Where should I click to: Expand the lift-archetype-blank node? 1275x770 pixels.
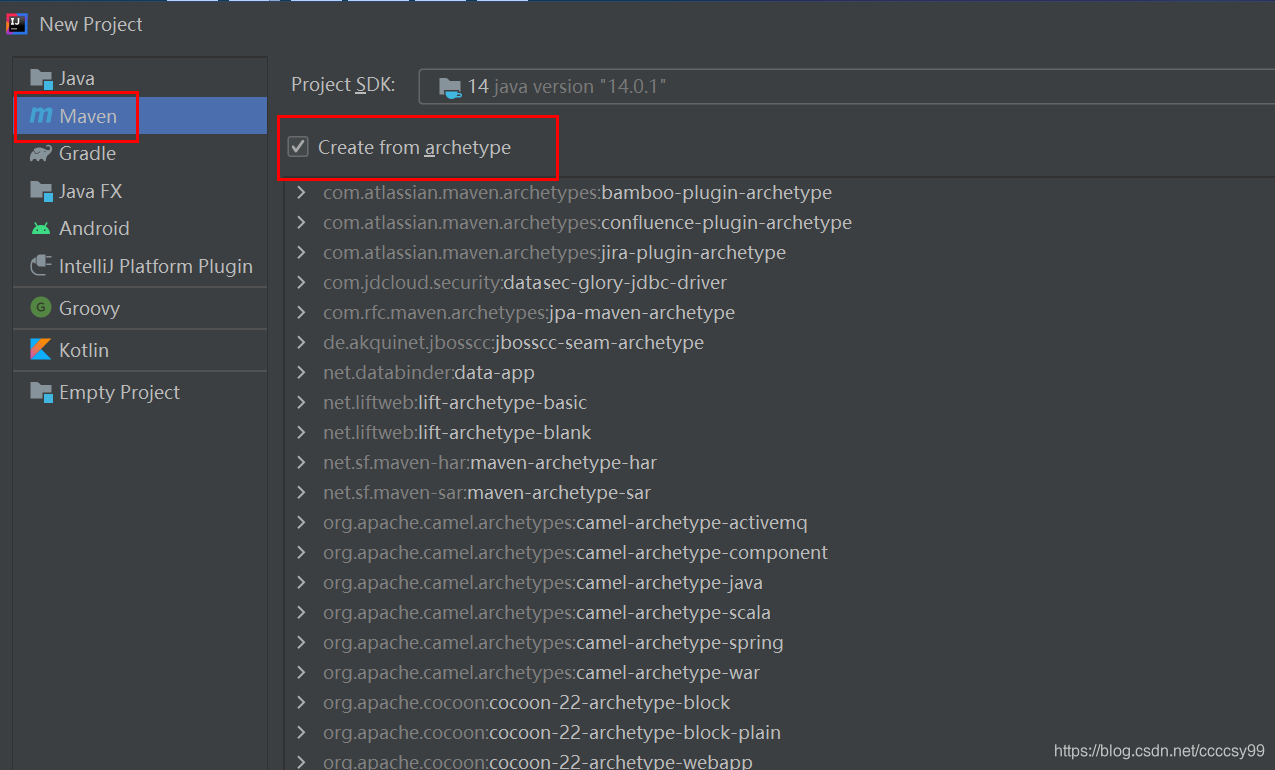coord(302,433)
